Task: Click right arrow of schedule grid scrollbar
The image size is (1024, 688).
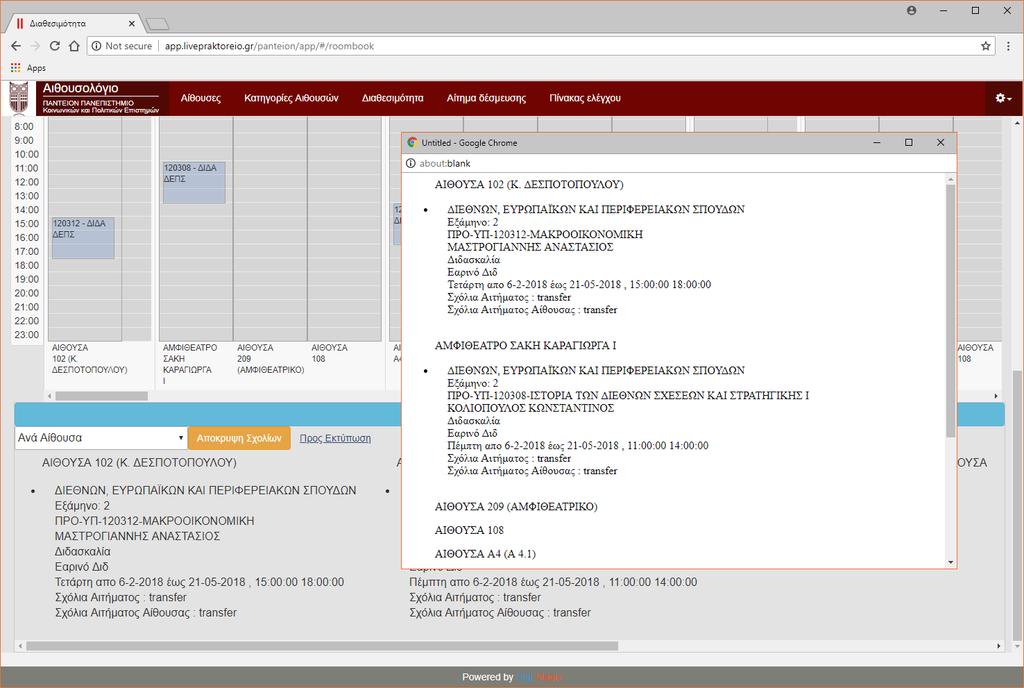Action: (996, 396)
